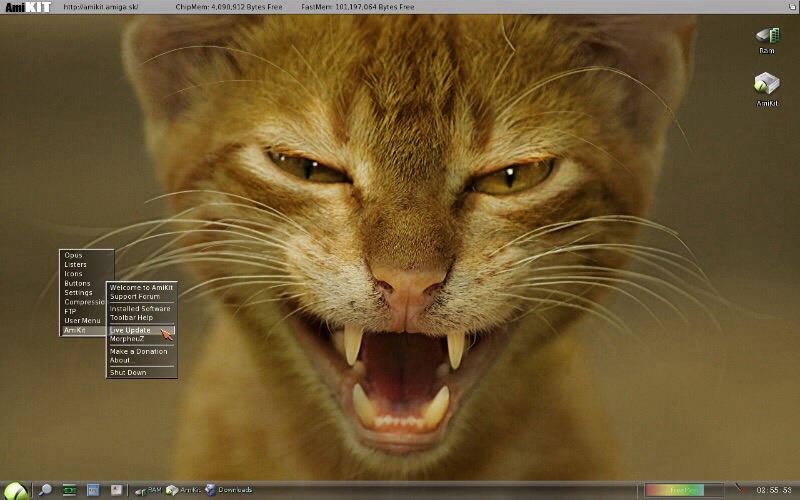Click the fifth taskbar launcher icon
The height and width of the screenshot is (500, 800).
pyautogui.click(x=117, y=490)
